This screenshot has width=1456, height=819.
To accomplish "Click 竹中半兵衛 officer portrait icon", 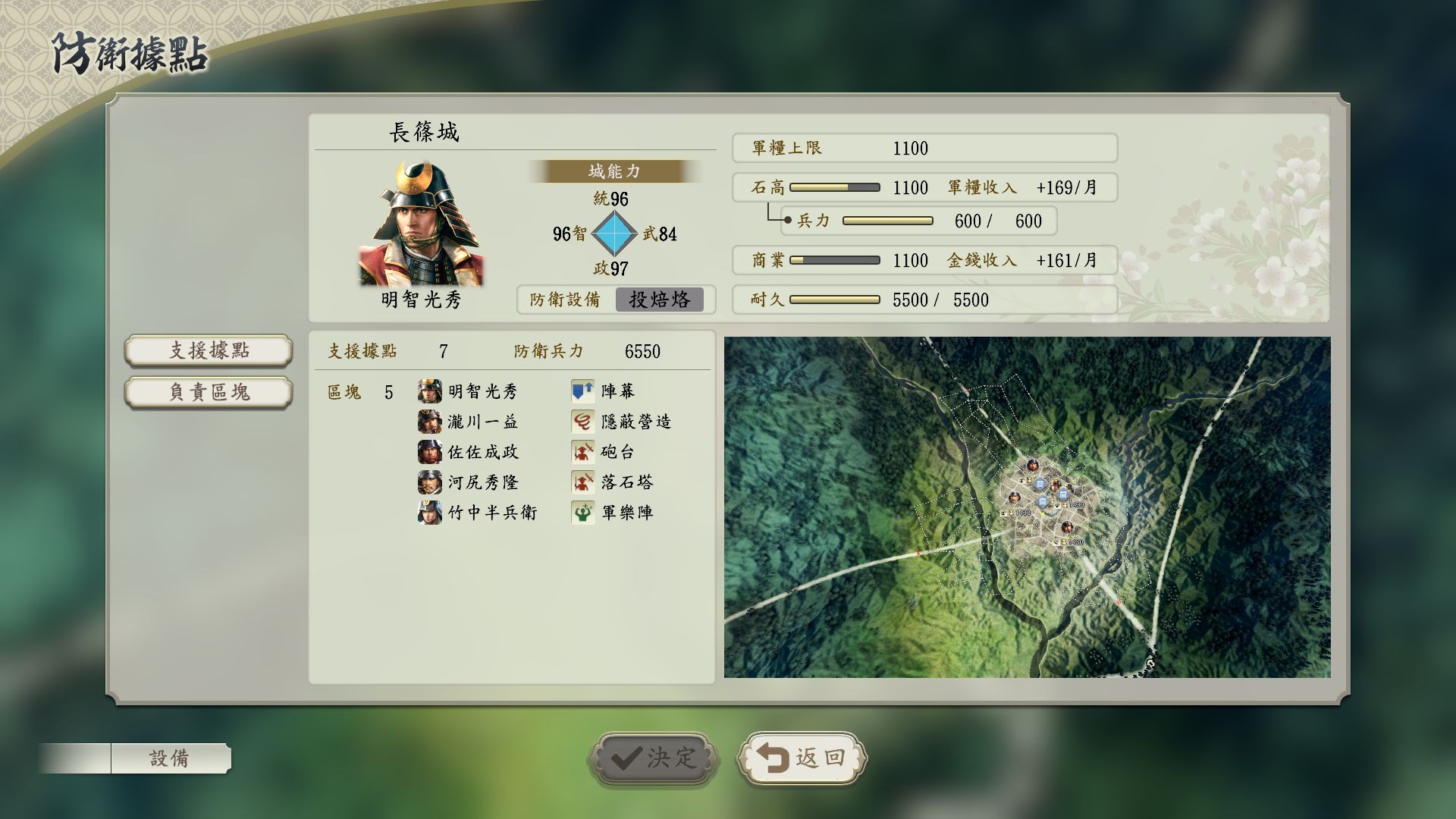I will [429, 513].
